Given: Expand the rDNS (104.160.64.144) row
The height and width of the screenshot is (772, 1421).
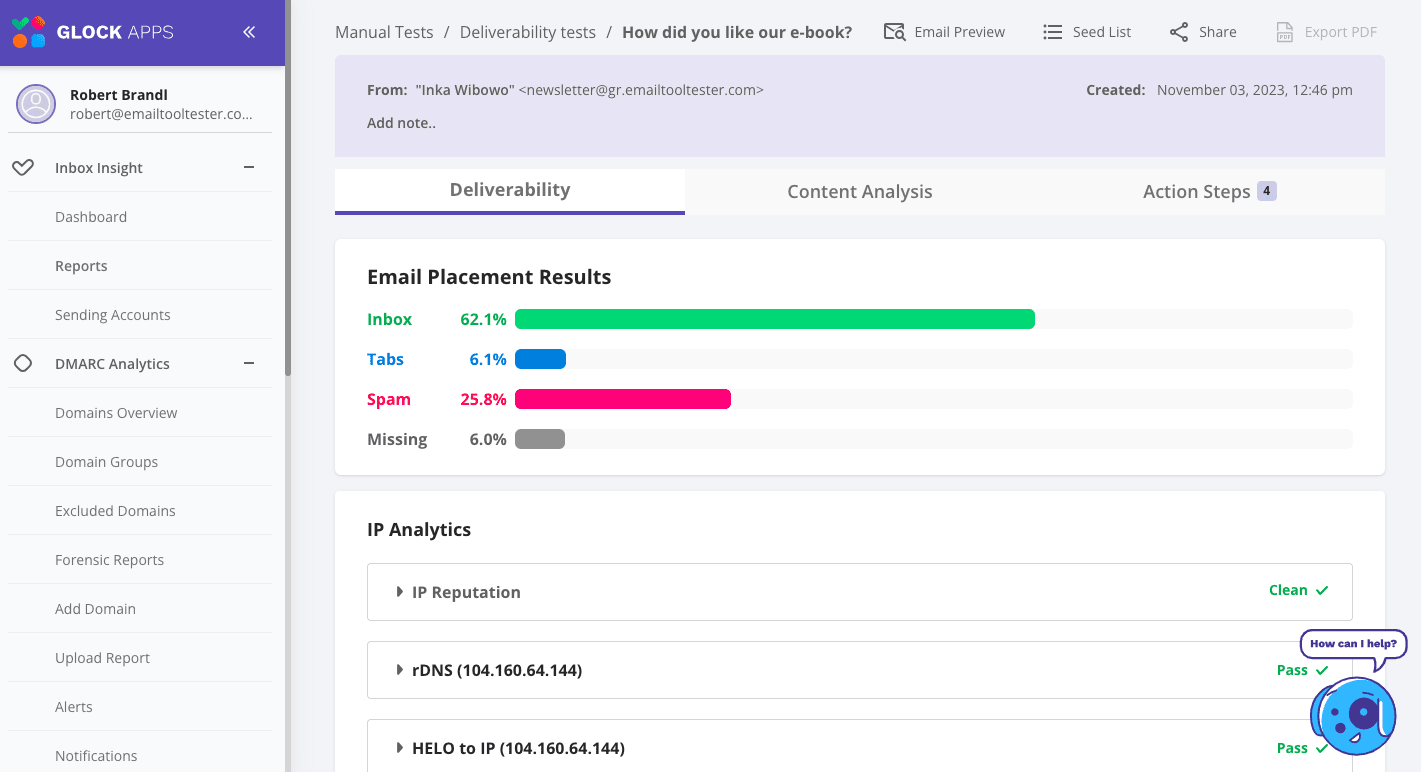Looking at the screenshot, I should (x=400, y=670).
